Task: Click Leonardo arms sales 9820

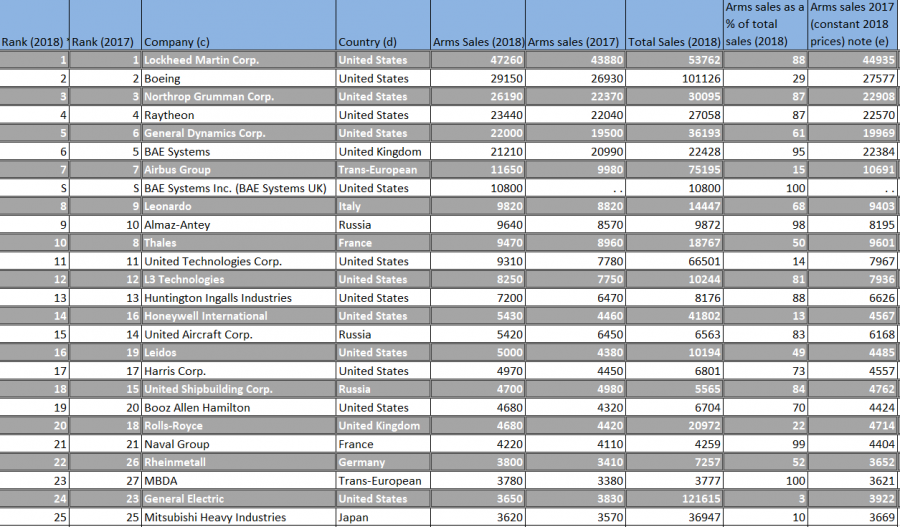Action: point(478,206)
